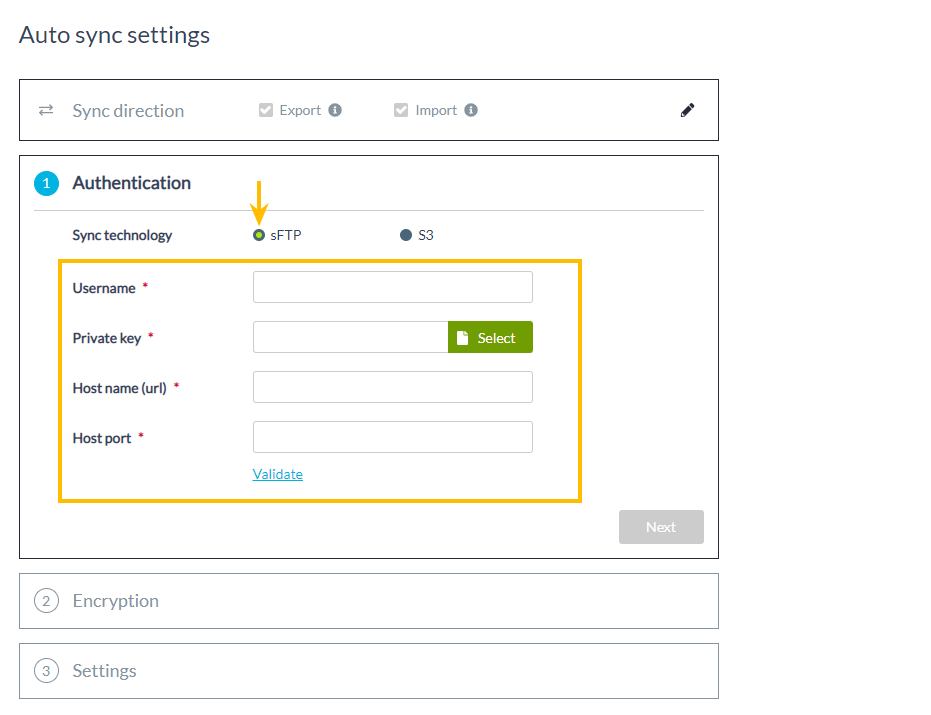Select the sFTP radio button

tap(259, 235)
